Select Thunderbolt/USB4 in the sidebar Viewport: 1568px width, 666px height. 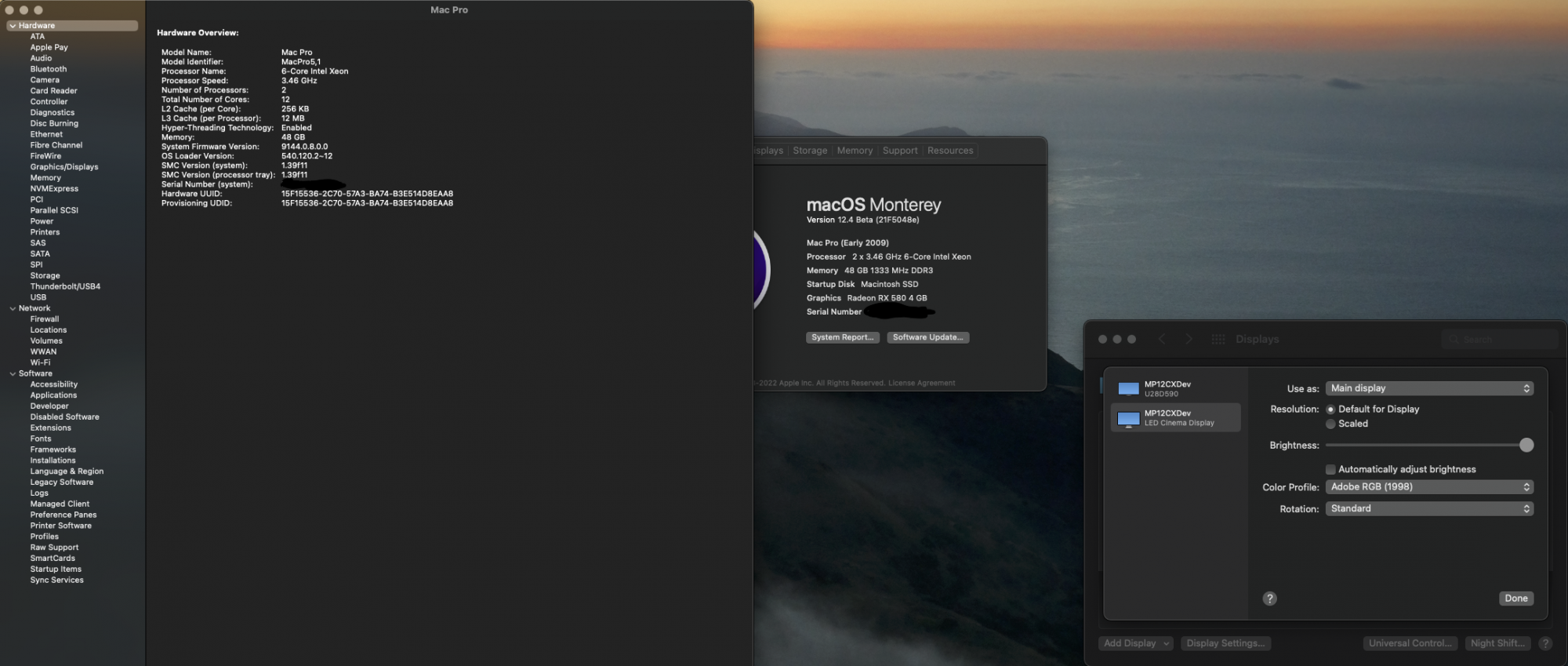(65, 287)
